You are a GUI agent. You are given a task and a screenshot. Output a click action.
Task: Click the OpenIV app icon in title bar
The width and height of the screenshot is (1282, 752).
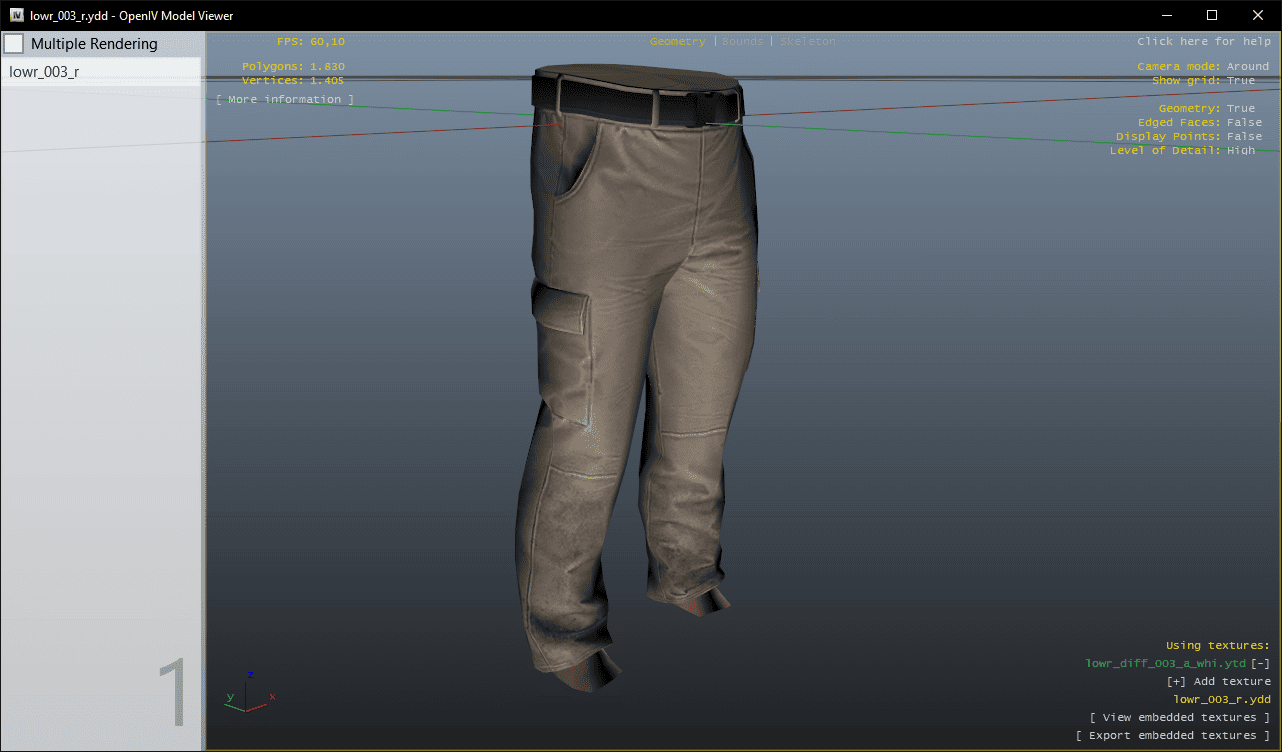coord(17,16)
